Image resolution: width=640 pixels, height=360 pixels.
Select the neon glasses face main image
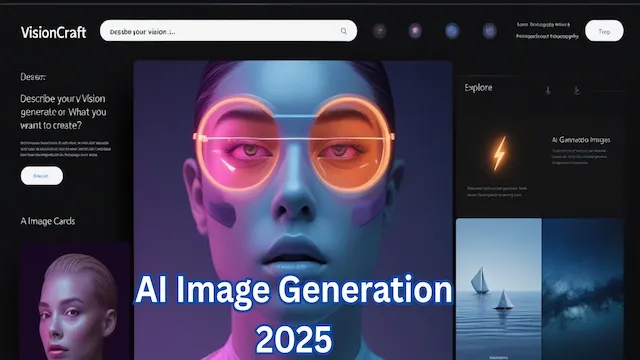coord(293,210)
